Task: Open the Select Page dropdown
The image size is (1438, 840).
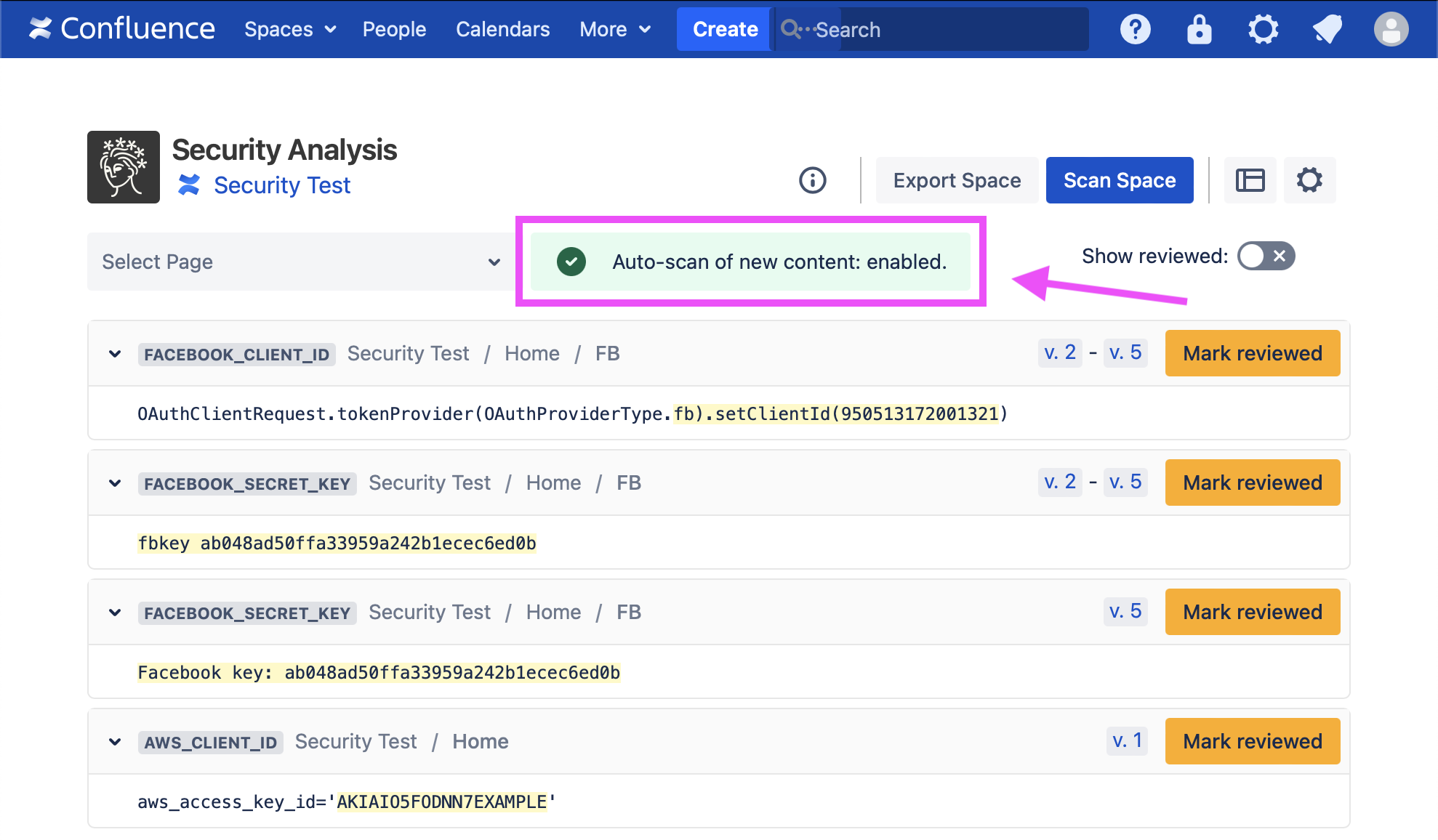Action: tap(301, 262)
